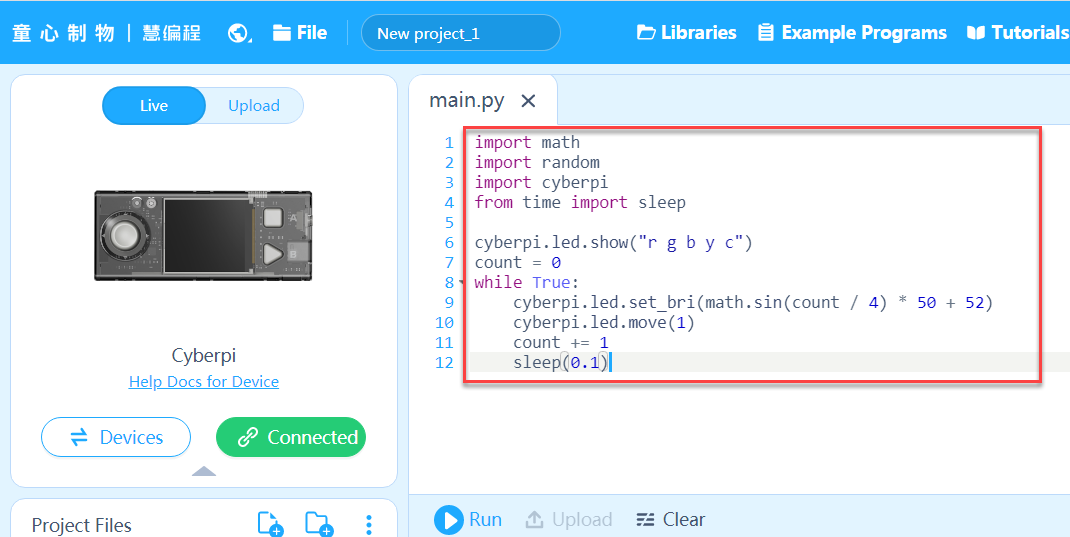1070x537 pixels.
Task: Click line number 5 in the gutter
Action: (449, 222)
